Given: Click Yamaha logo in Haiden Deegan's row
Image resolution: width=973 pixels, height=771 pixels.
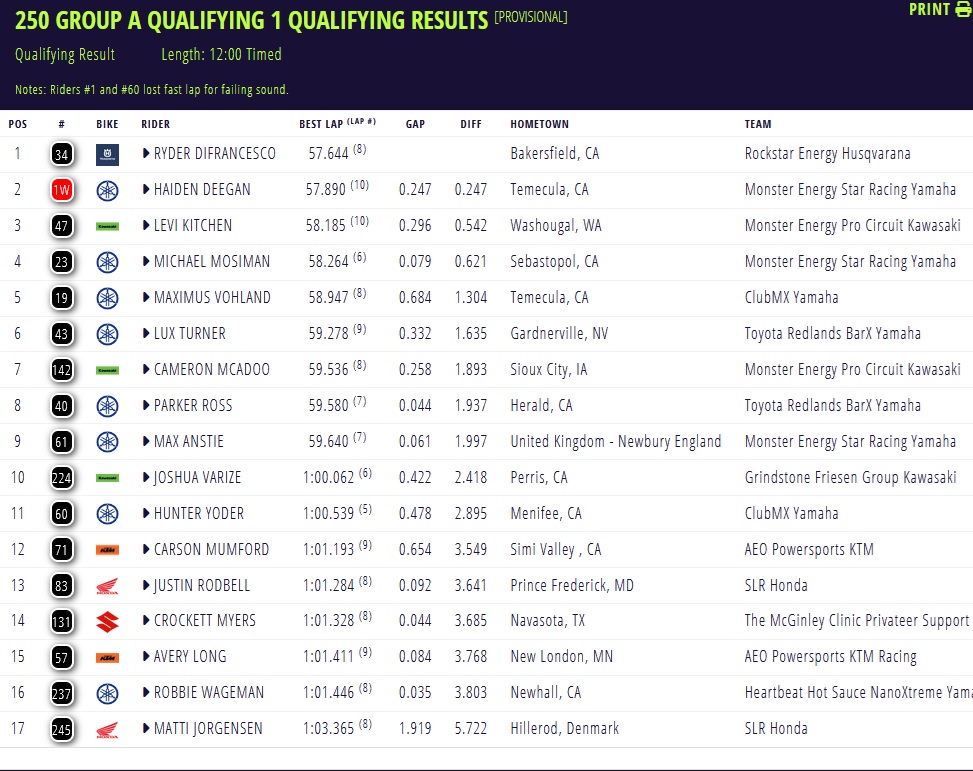Looking at the screenshot, I should point(107,190).
